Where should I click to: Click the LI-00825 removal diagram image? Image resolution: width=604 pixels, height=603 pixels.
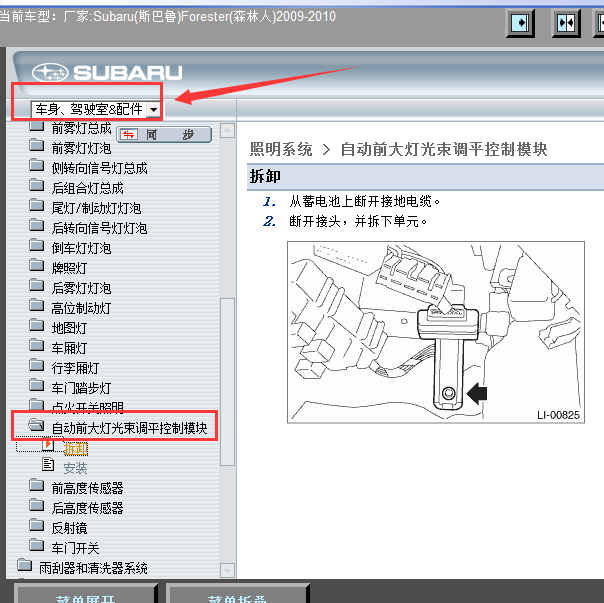coord(436,332)
